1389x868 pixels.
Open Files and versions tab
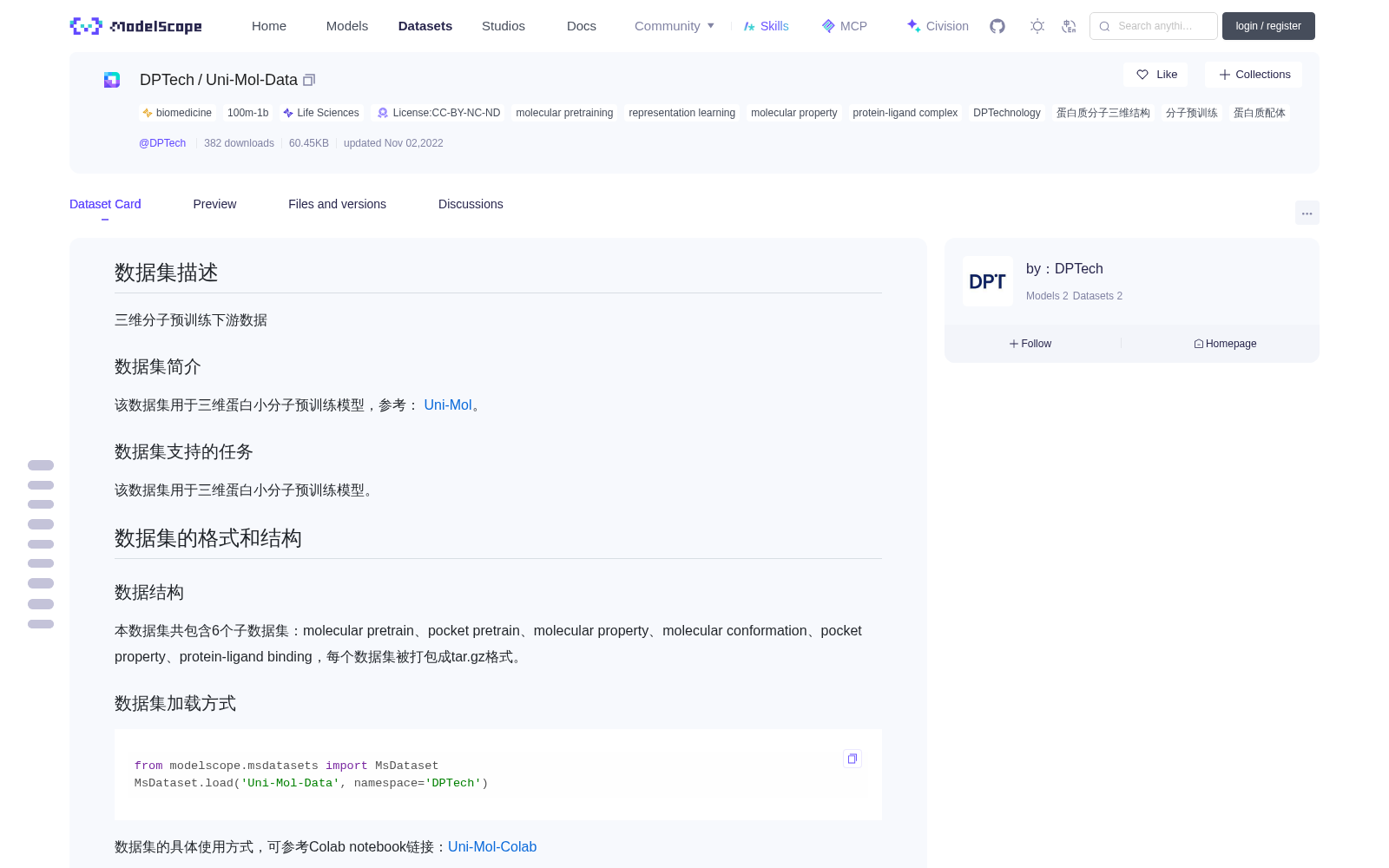337,204
